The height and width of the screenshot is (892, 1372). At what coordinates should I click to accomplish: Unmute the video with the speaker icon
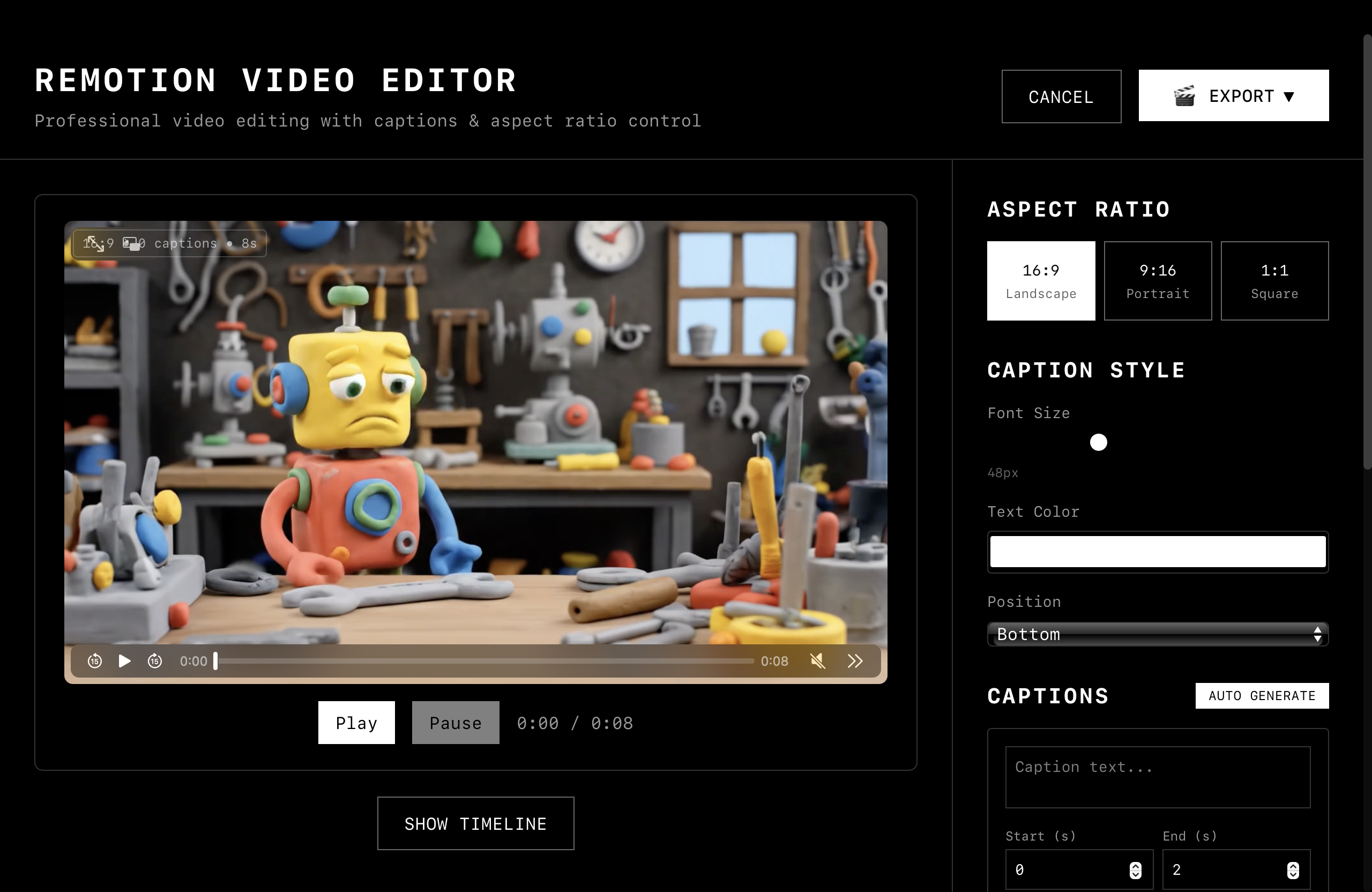pyautogui.click(x=817, y=661)
